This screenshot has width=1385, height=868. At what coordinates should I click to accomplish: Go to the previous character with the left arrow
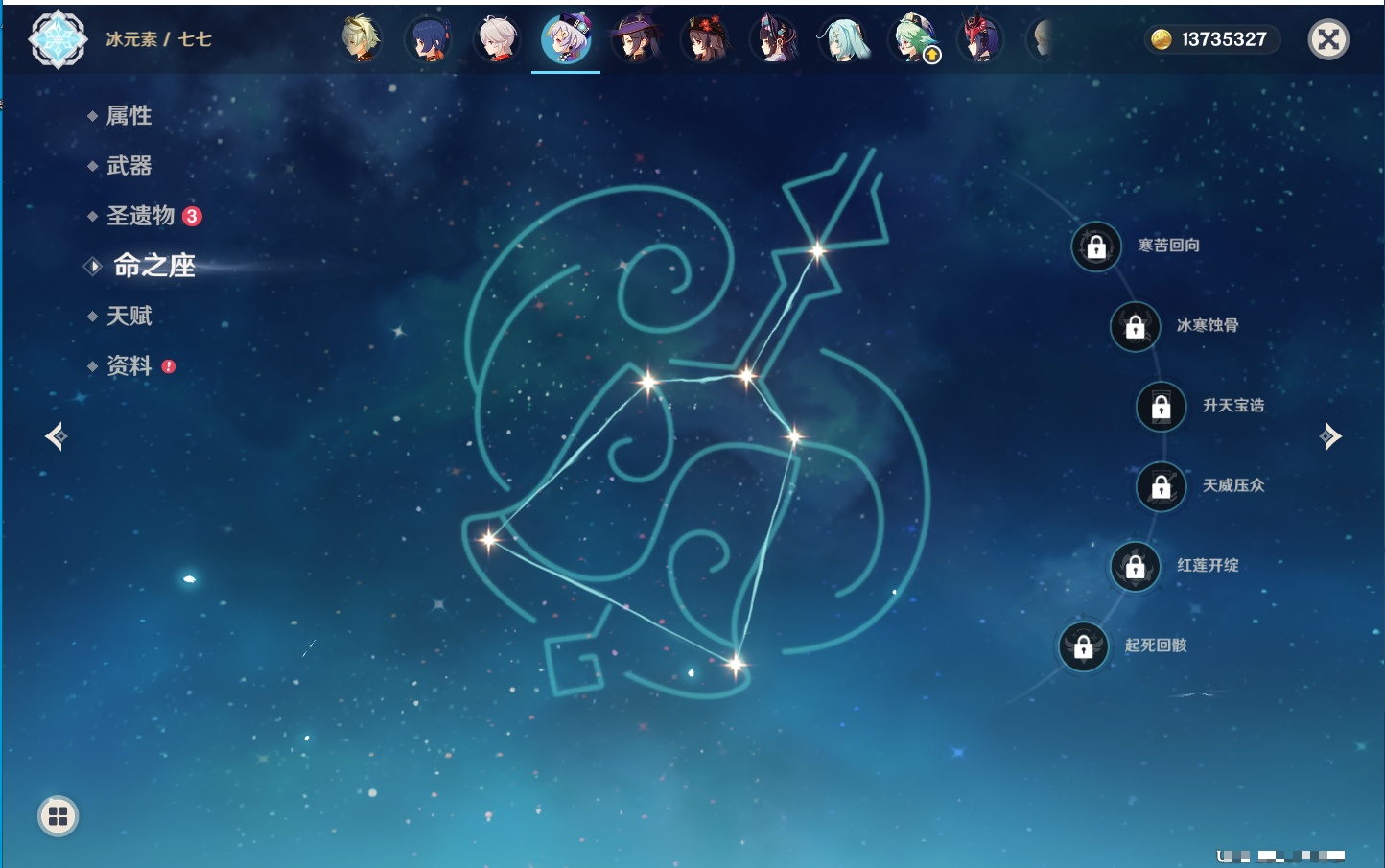(56, 436)
